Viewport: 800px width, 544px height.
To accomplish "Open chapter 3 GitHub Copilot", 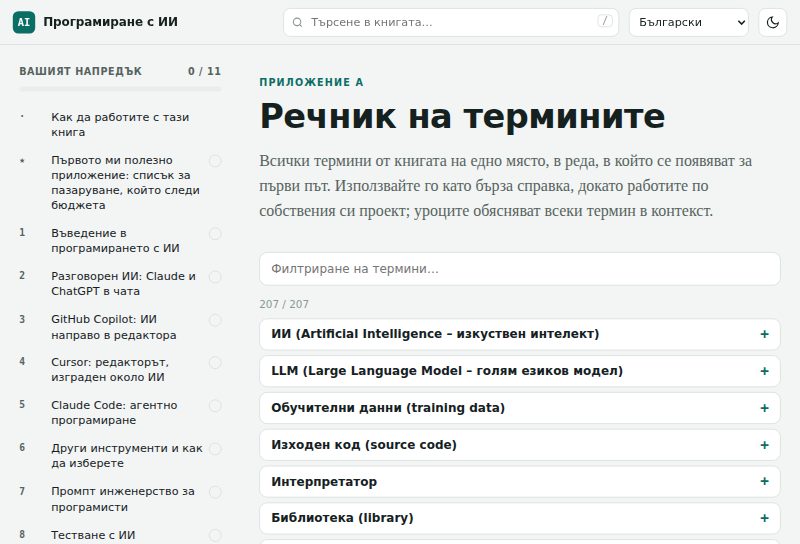I will (x=114, y=327).
